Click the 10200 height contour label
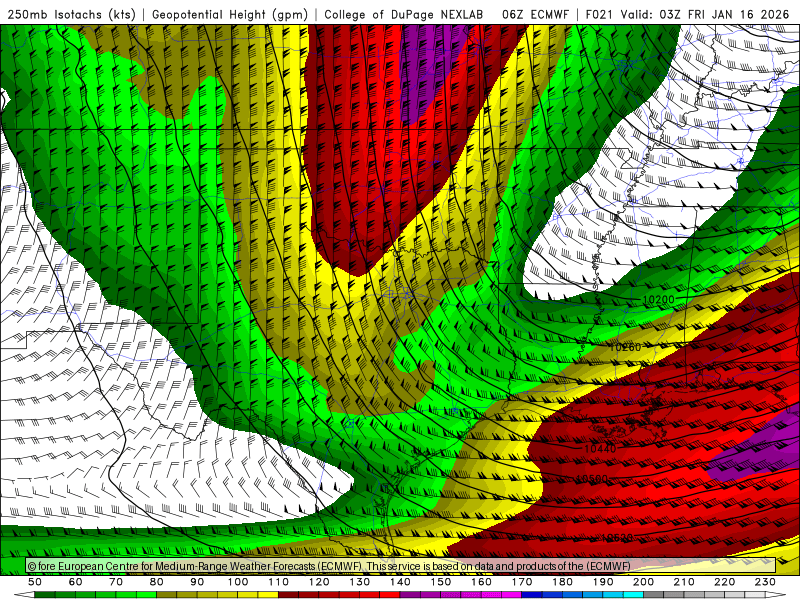The height and width of the screenshot is (600, 800). coord(658,299)
